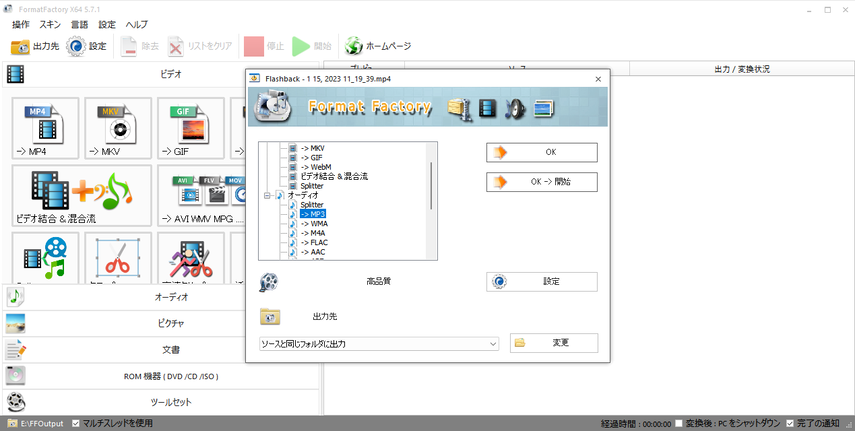Collapse the オーディオ tree node

click(x=267, y=196)
